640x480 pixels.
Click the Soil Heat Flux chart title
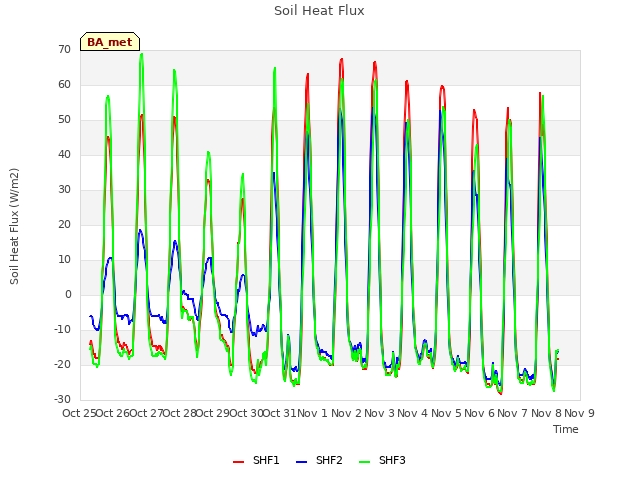[x=319, y=11]
